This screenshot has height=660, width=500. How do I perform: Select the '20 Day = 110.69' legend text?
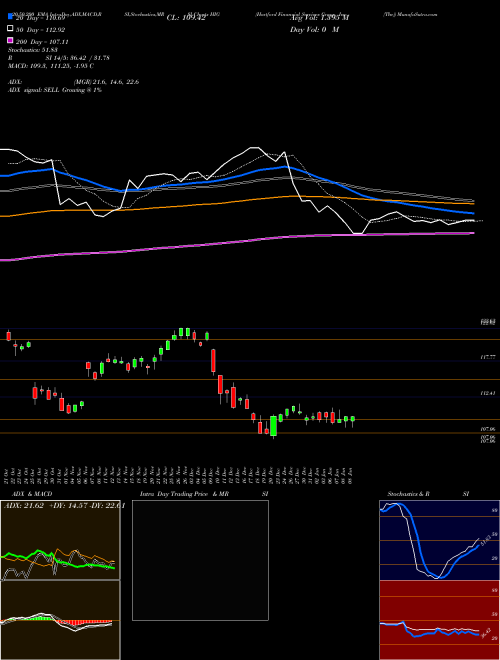[x=40, y=18]
